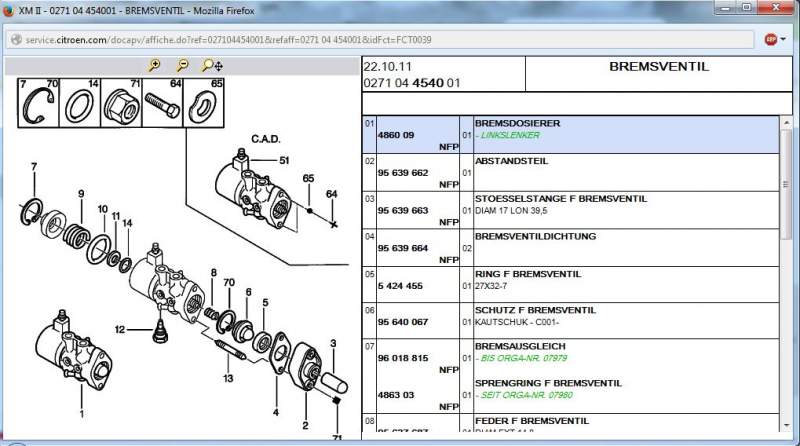This screenshot has width=800, height=446.
Task: Click part number 95 639 662
Action: 403,173
